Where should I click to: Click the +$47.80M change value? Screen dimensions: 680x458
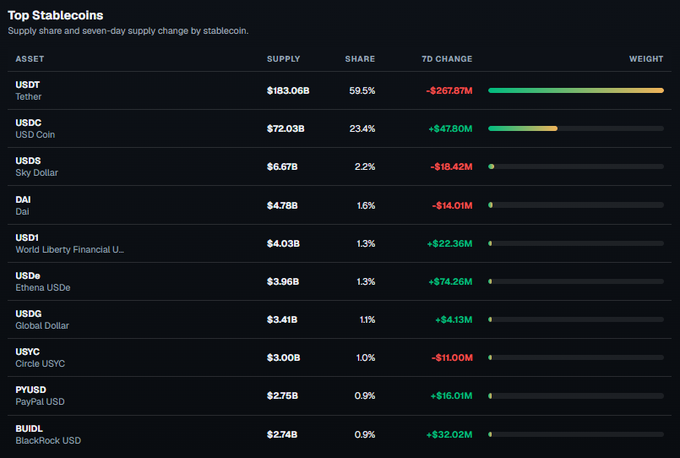(x=450, y=129)
